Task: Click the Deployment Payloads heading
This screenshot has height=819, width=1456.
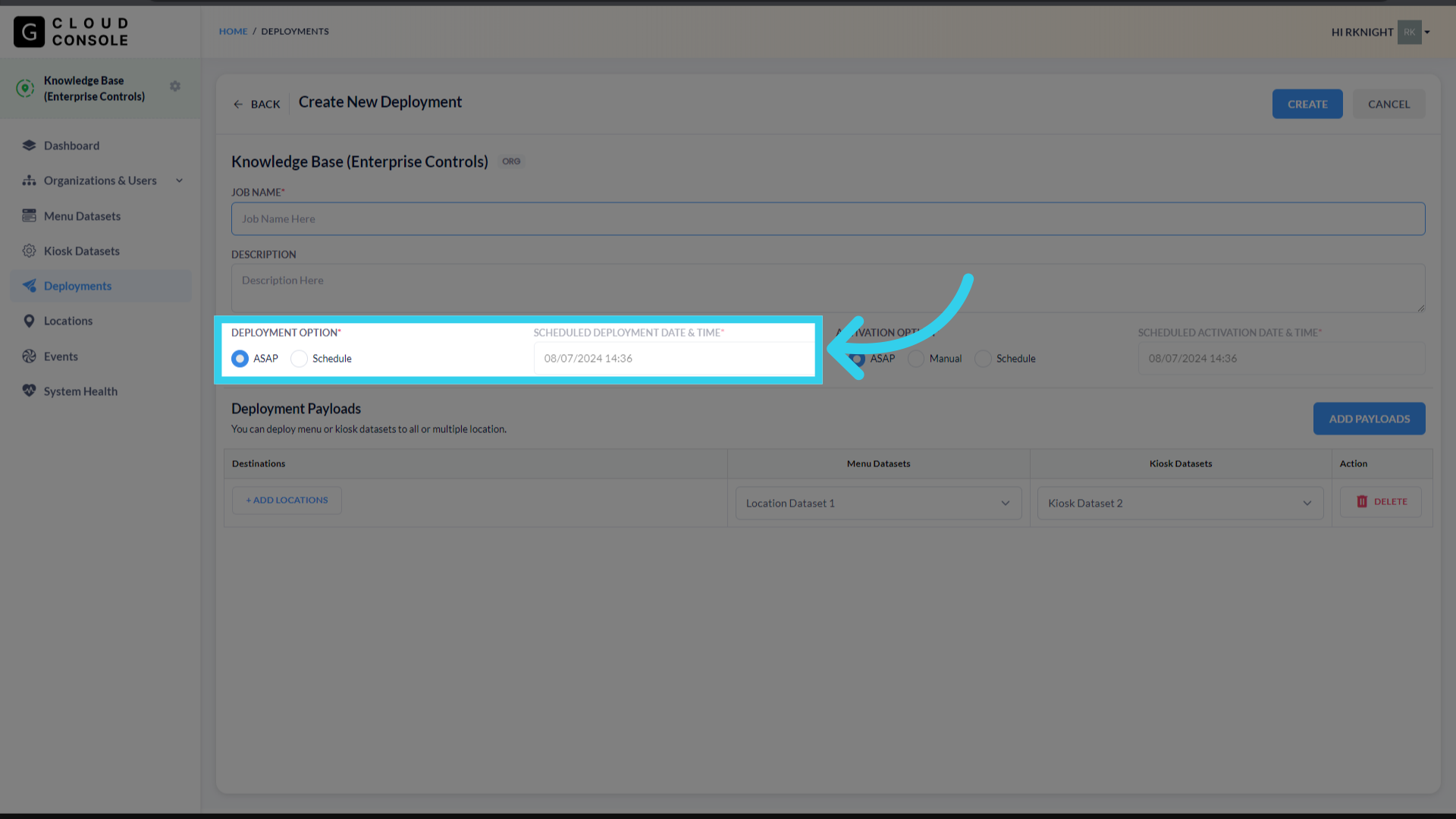Action: (296, 409)
